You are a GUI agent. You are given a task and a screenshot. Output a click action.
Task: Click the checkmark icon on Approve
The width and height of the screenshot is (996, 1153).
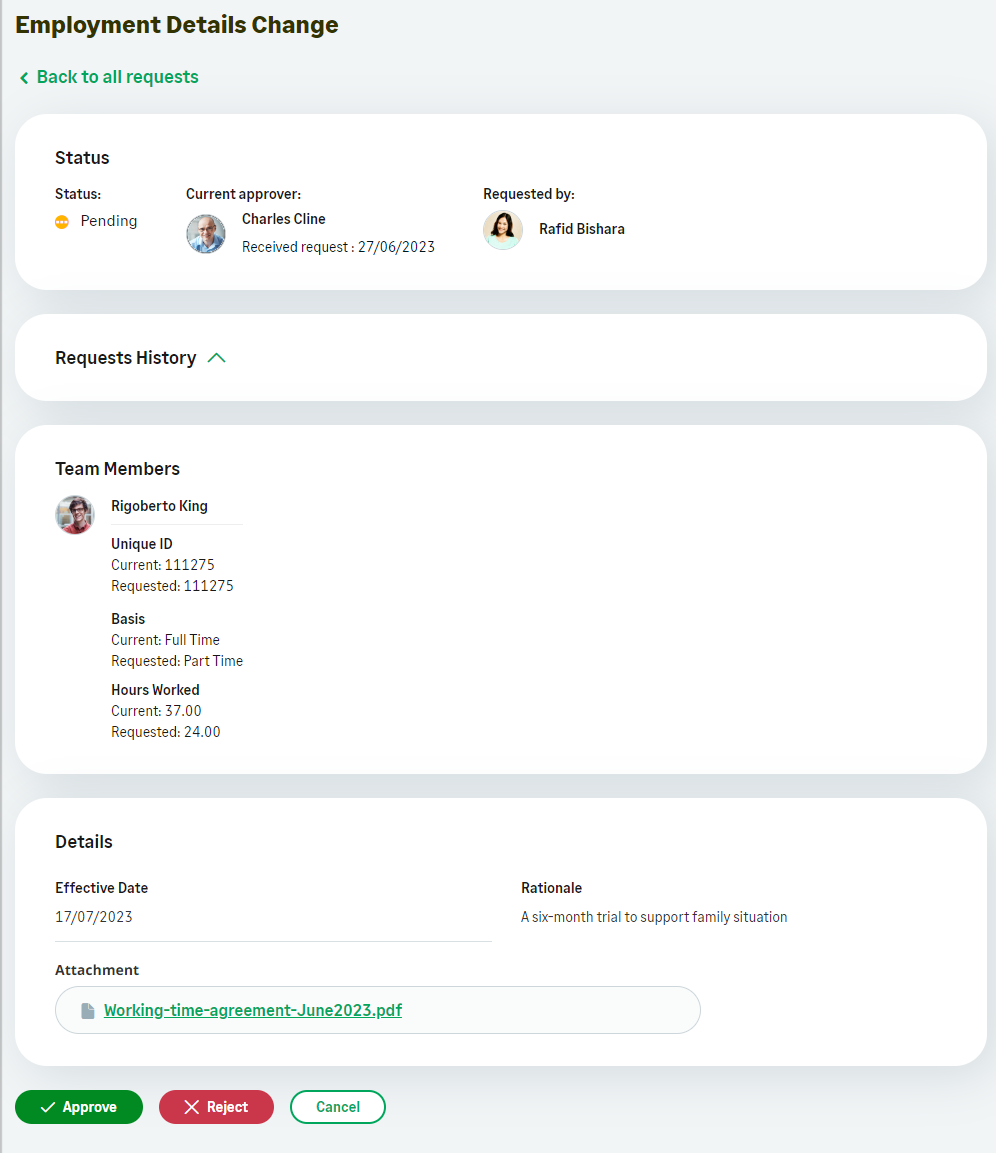click(47, 1107)
